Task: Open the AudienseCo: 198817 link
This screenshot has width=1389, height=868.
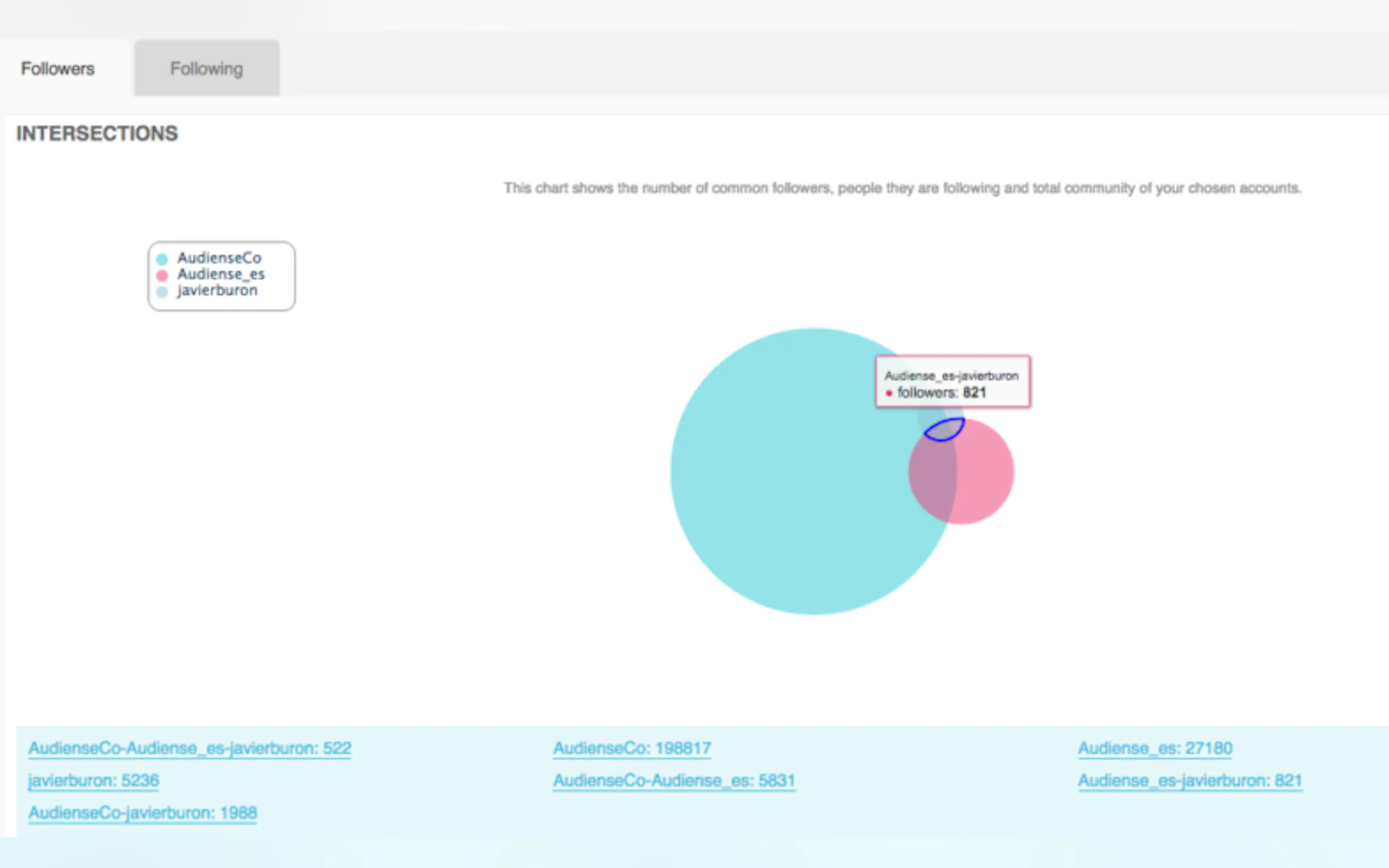Action: [632, 748]
